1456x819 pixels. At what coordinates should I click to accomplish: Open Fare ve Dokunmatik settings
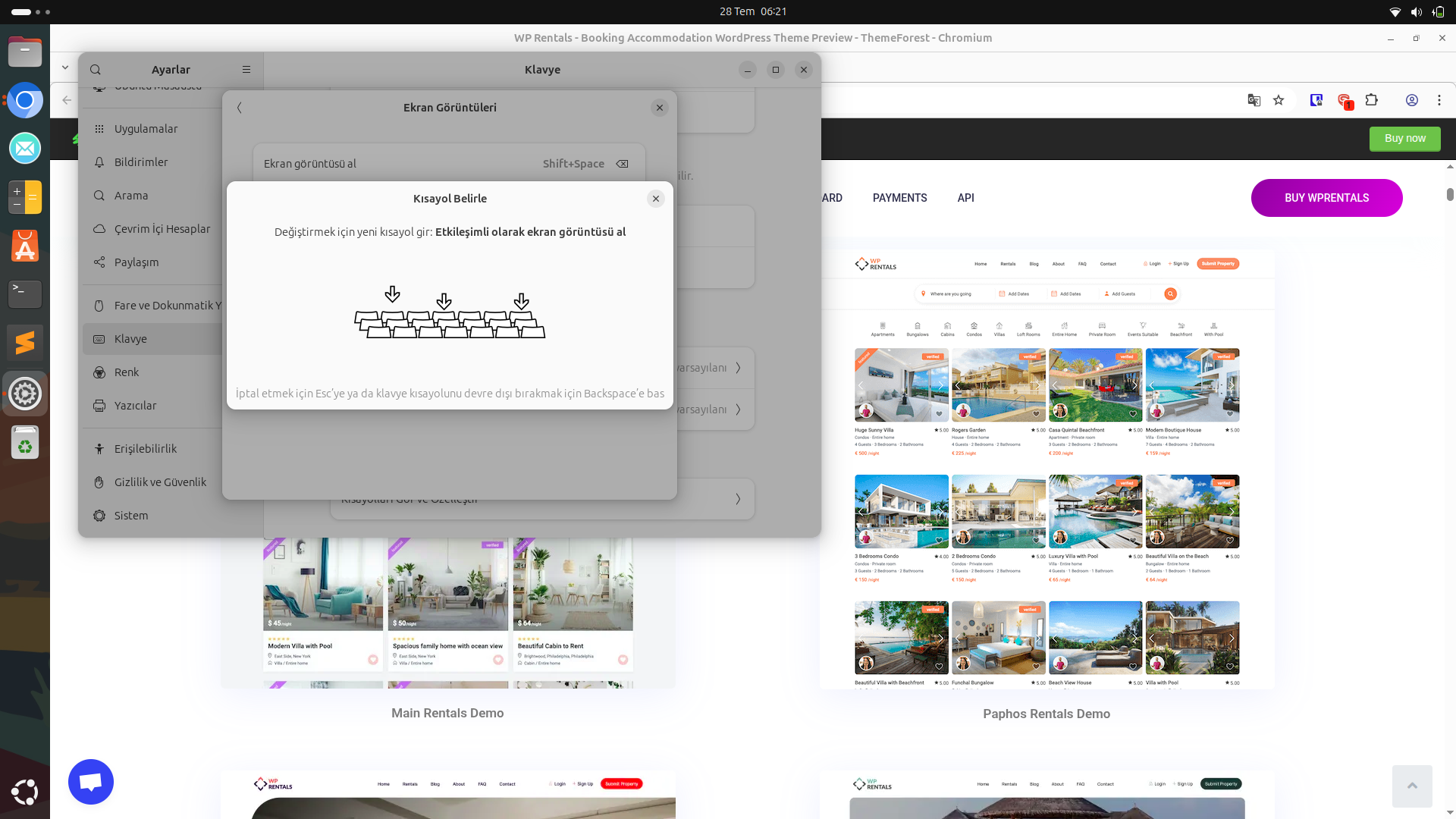[x=152, y=306]
